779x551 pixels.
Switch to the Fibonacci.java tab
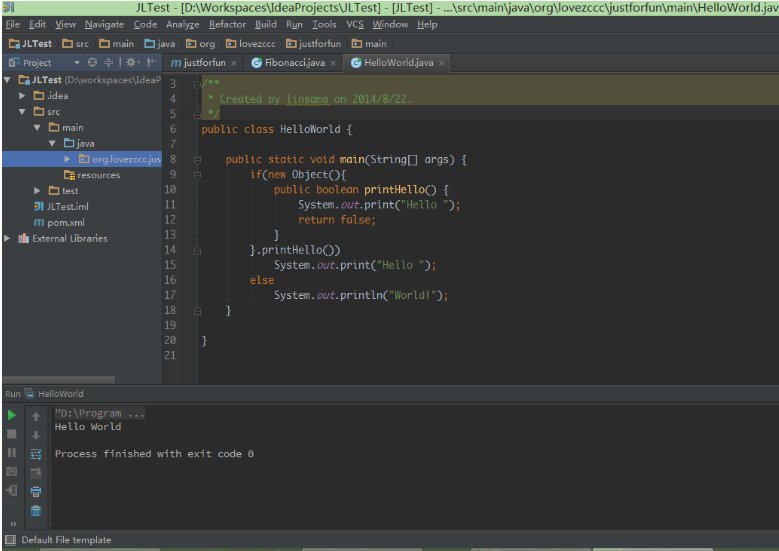[295, 62]
